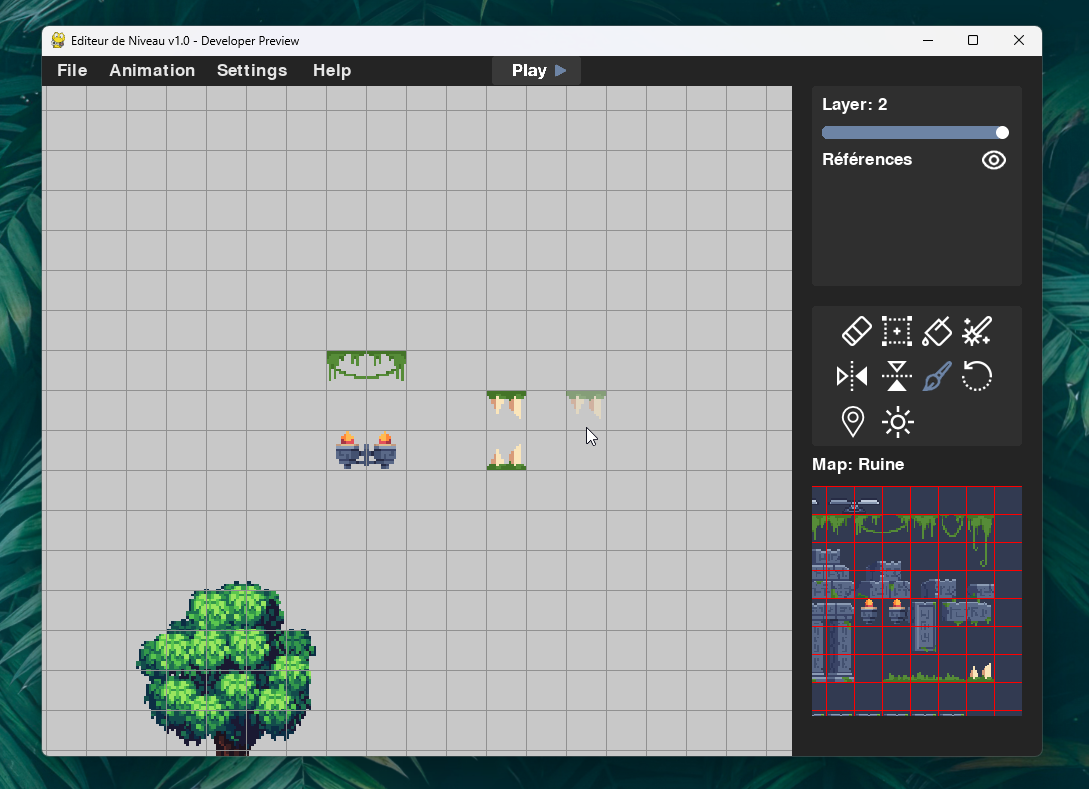
Task: Choose the paint bucket fill tool
Action: 937,331
